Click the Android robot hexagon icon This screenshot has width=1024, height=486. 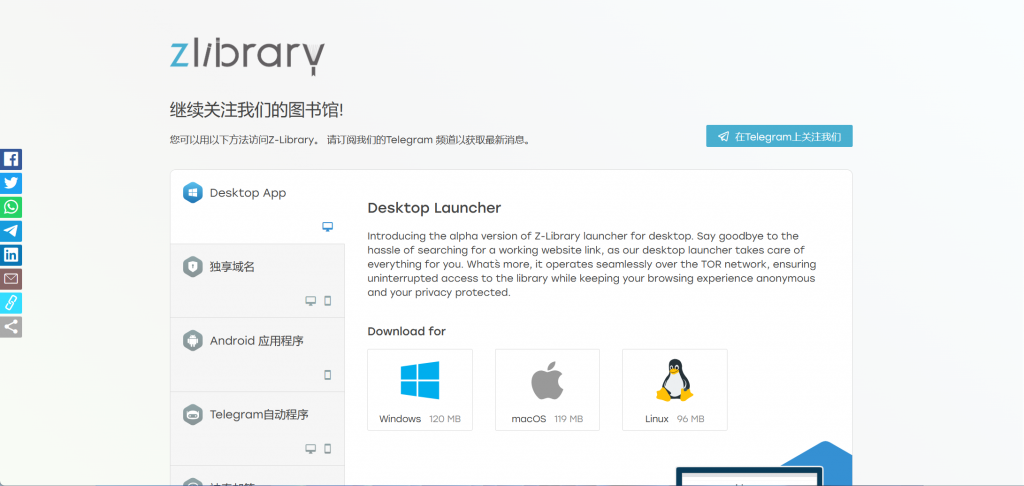[x=193, y=340]
